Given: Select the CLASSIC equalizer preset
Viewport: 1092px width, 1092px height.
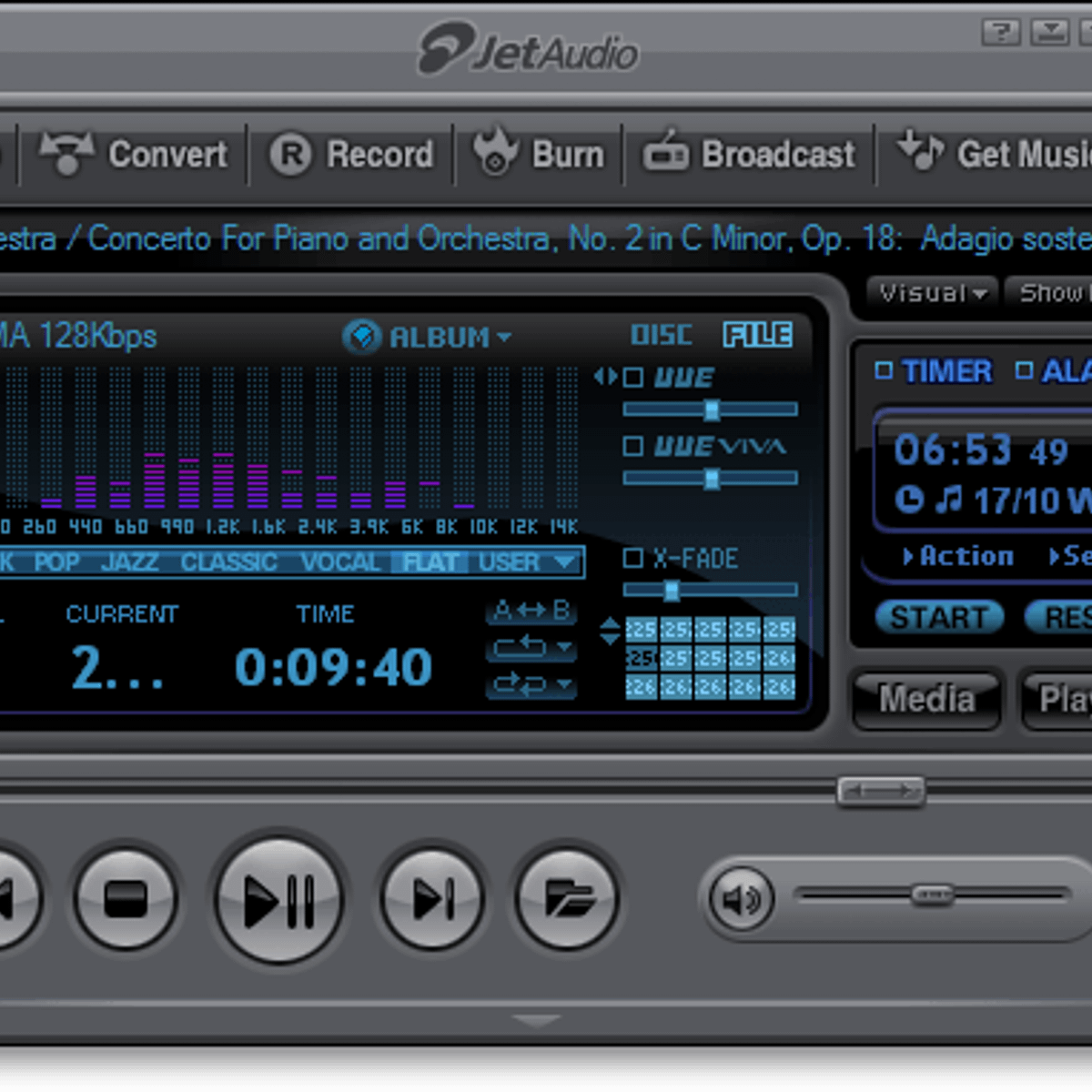Looking at the screenshot, I should point(228,562).
